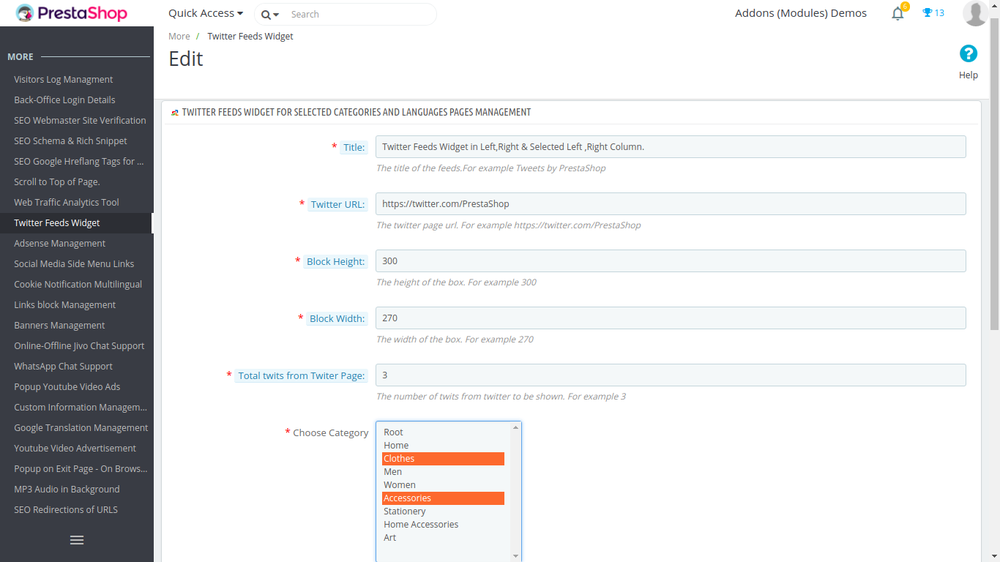Click Twitter Feeds Widget breadcrumb

250,36
